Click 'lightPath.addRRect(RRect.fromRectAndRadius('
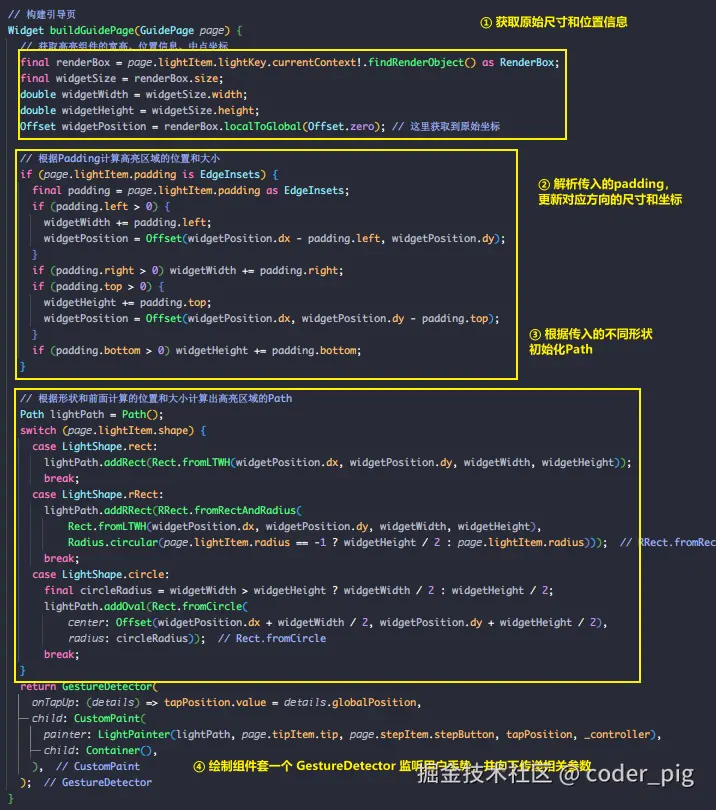 pyautogui.click(x=173, y=511)
